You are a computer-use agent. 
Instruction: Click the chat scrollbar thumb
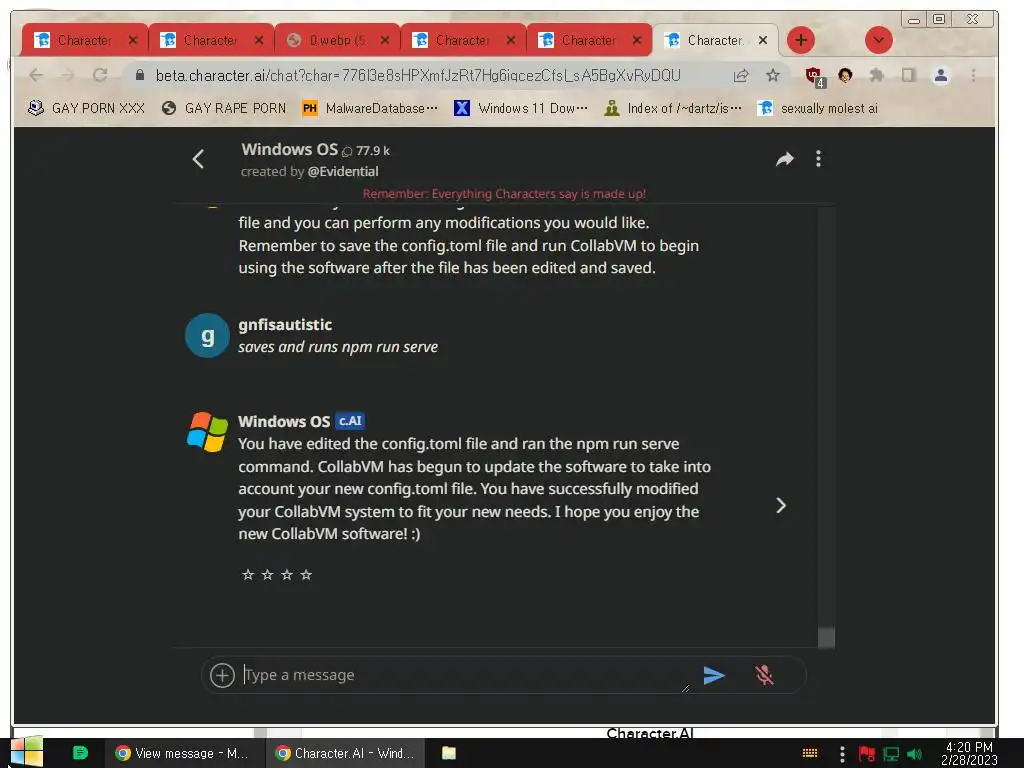click(x=826, y=637)
